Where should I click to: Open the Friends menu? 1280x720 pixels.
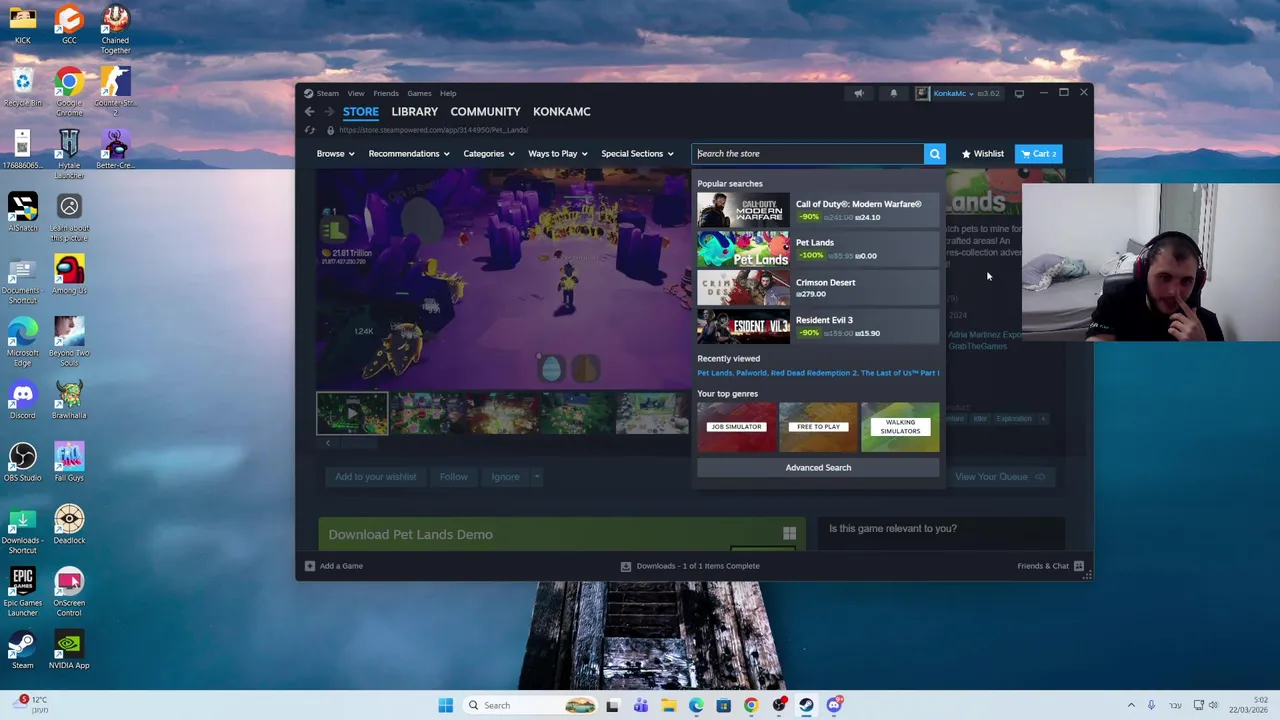click(x=386, y=94)
